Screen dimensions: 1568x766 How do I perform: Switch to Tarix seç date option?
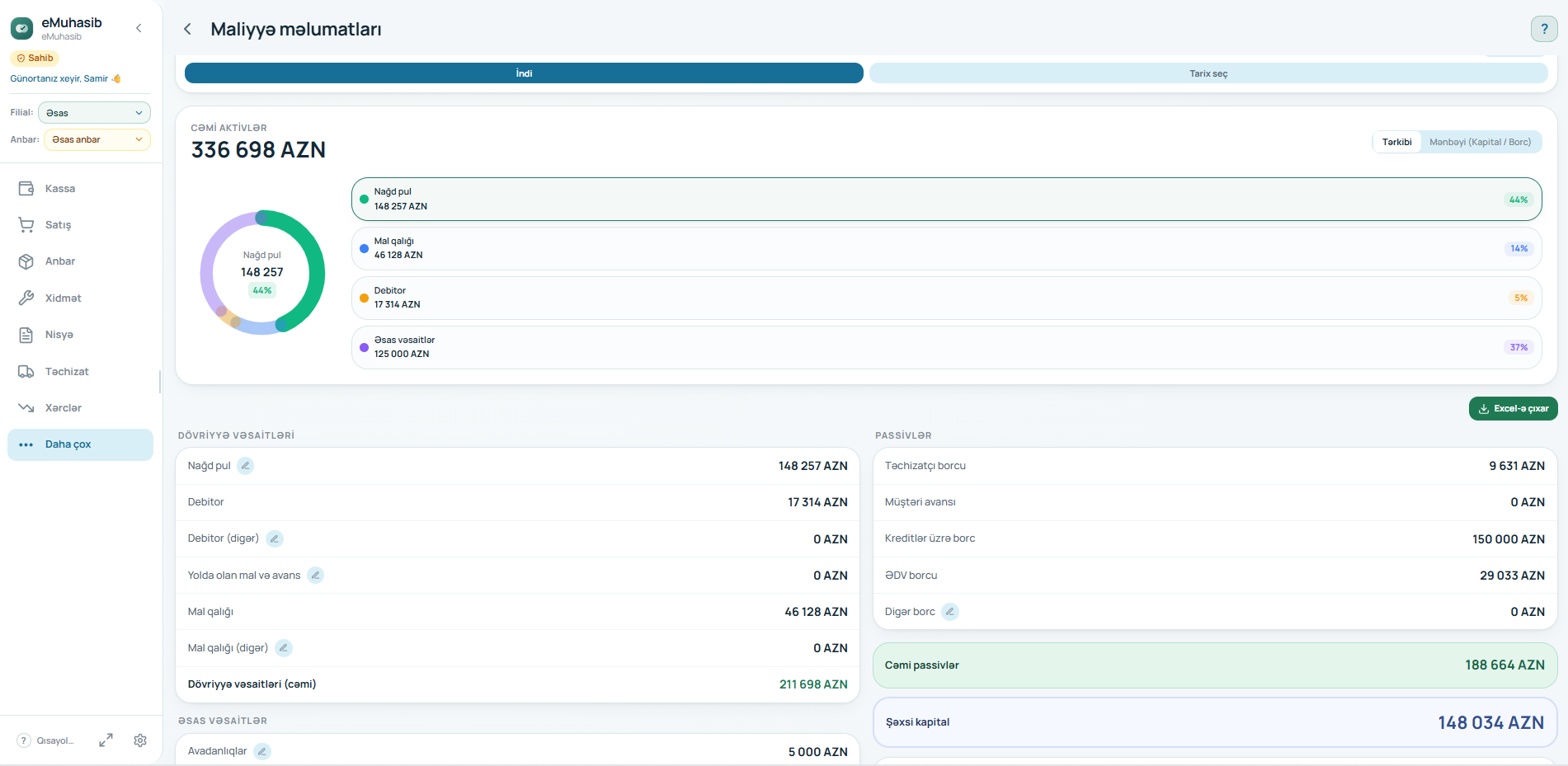coord(1208,73)
